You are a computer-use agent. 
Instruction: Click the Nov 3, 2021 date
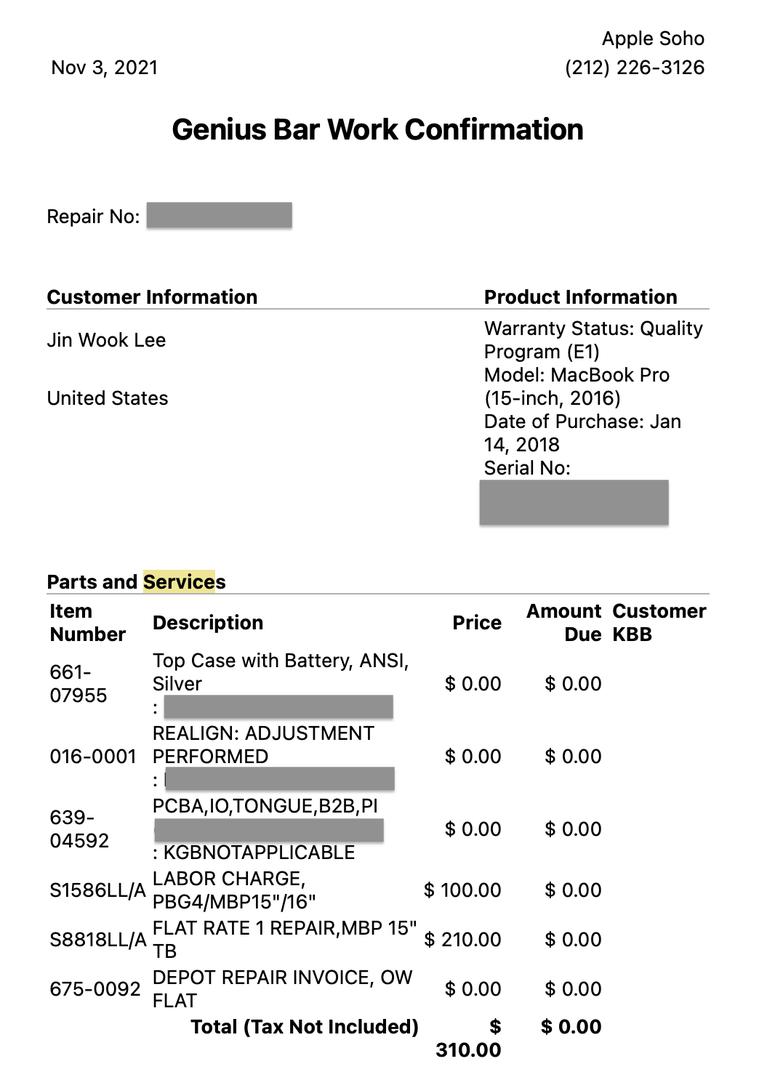click(104, 68)
